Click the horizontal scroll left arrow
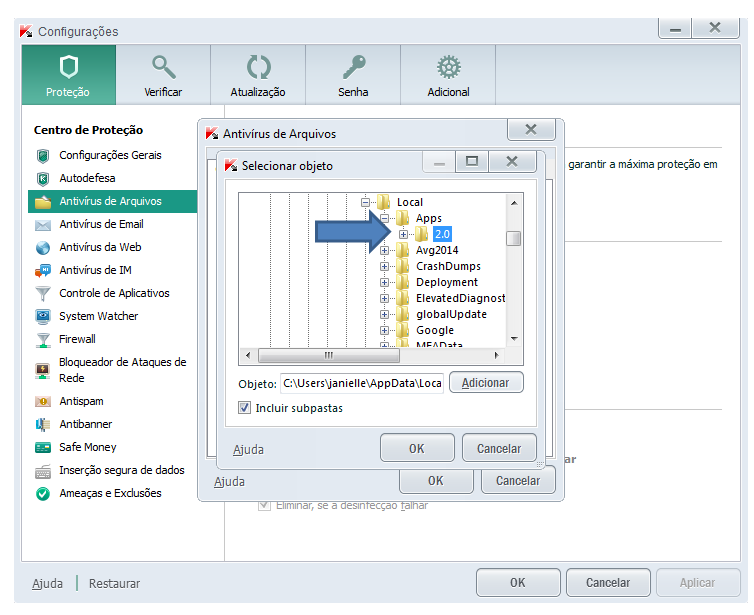This screenshot has width=754, height=615. pyautogui.click(x=248, y=355)
